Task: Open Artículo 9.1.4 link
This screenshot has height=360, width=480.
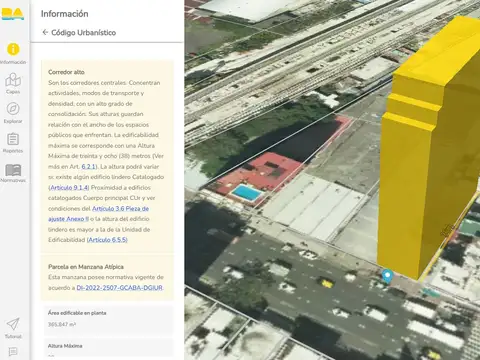Action: coord(69,188)
